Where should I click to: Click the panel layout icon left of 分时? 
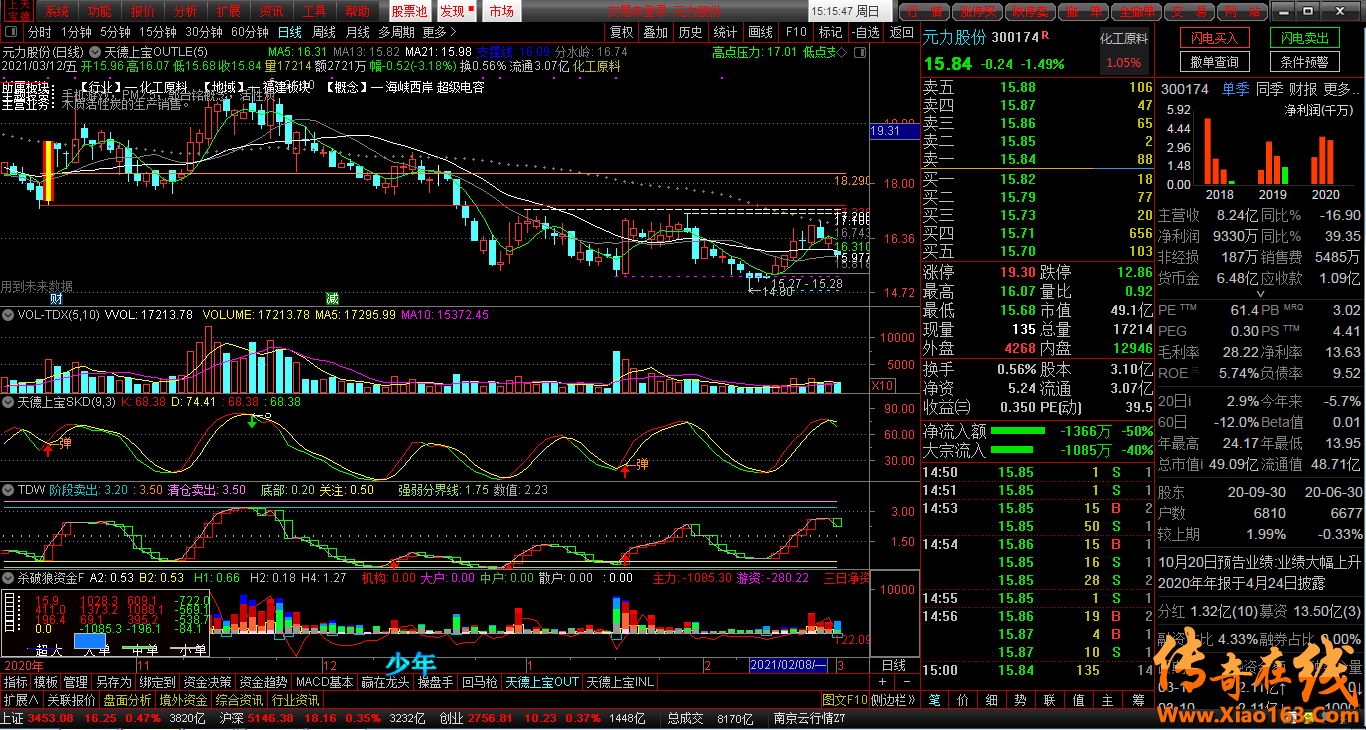12,32
